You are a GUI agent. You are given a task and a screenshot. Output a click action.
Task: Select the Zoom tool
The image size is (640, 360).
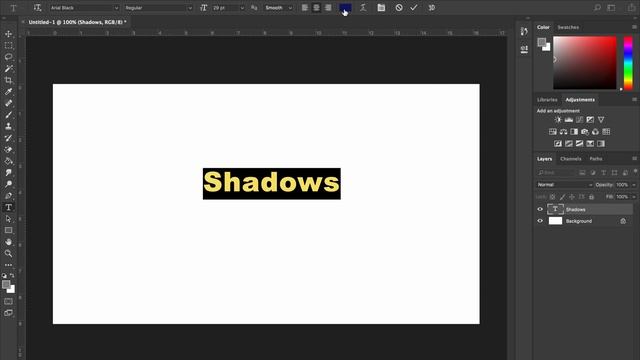[9, 253]
